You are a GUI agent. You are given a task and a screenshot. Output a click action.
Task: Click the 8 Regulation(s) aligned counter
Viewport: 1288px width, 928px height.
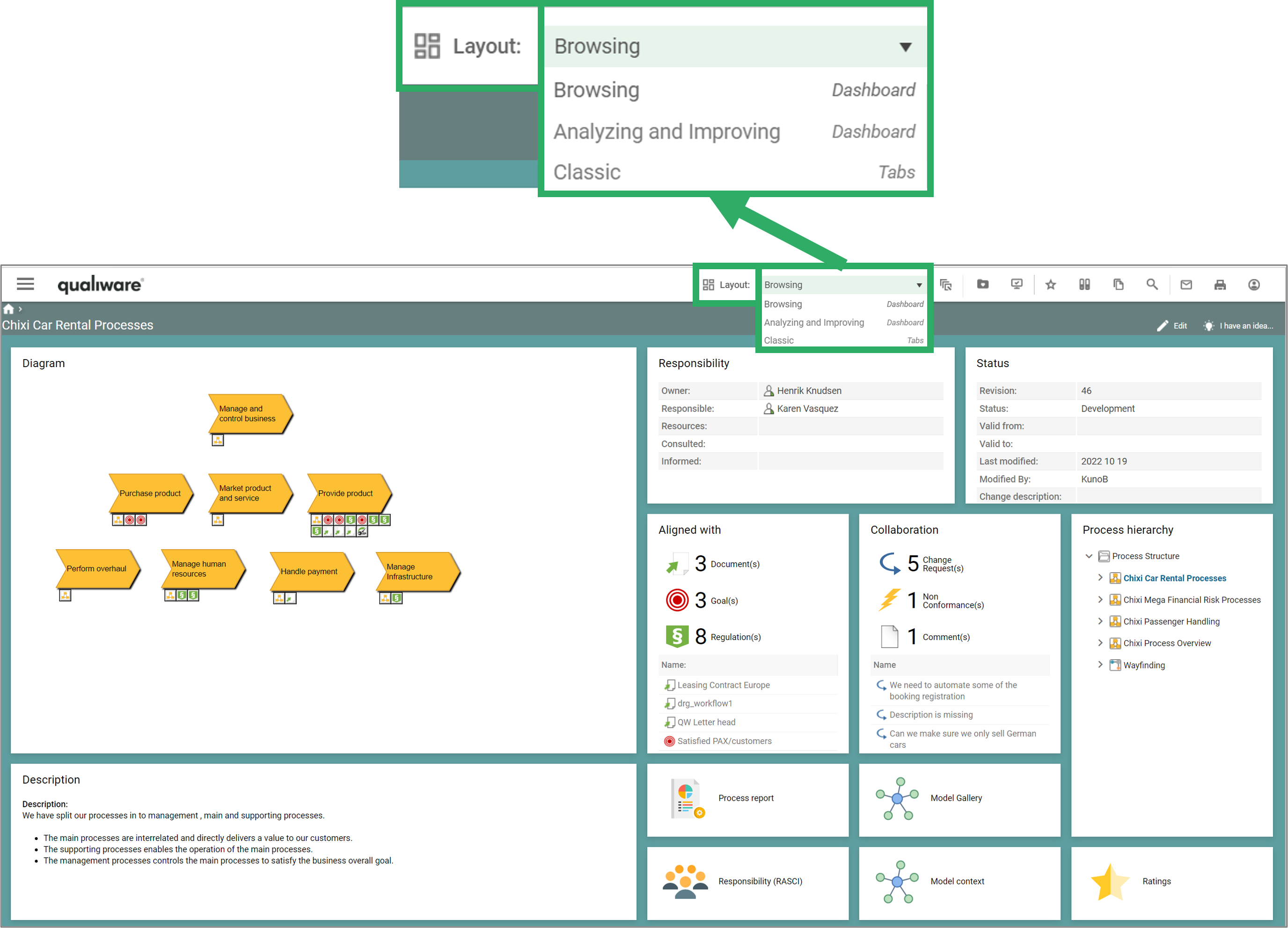coord(713,636)
